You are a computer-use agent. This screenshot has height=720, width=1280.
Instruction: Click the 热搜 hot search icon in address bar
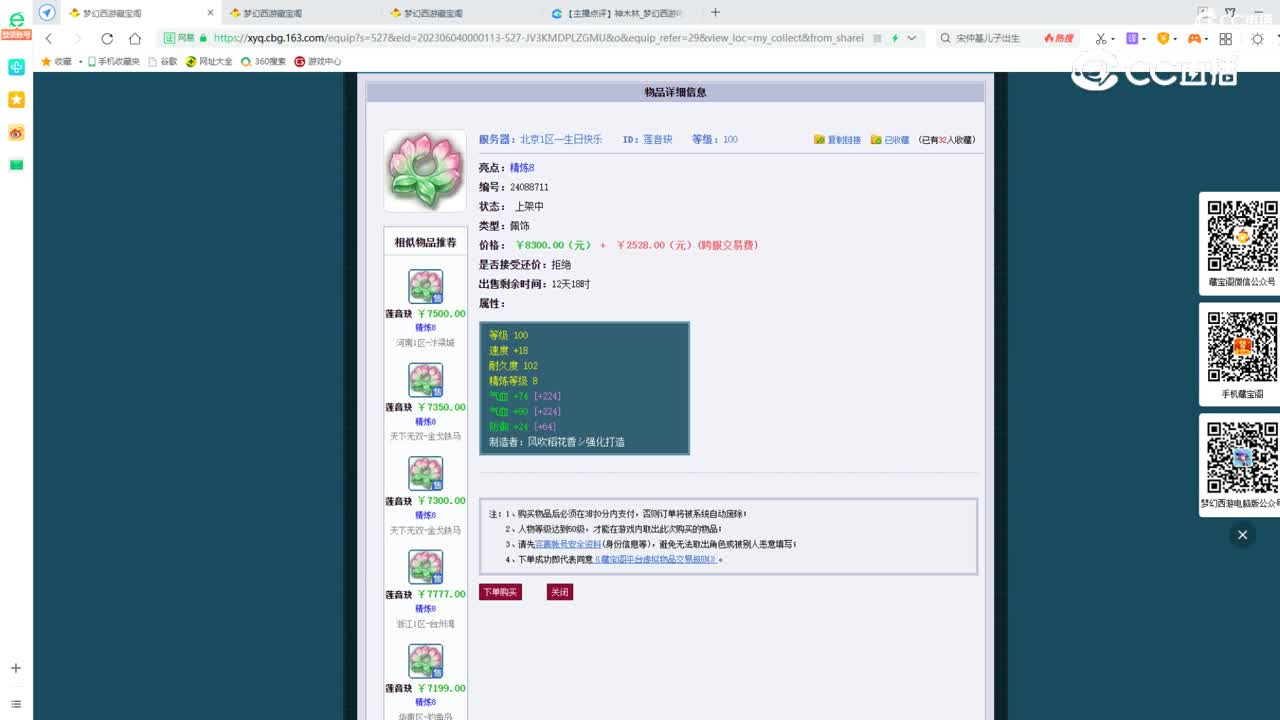click(x=1055, y=38)
